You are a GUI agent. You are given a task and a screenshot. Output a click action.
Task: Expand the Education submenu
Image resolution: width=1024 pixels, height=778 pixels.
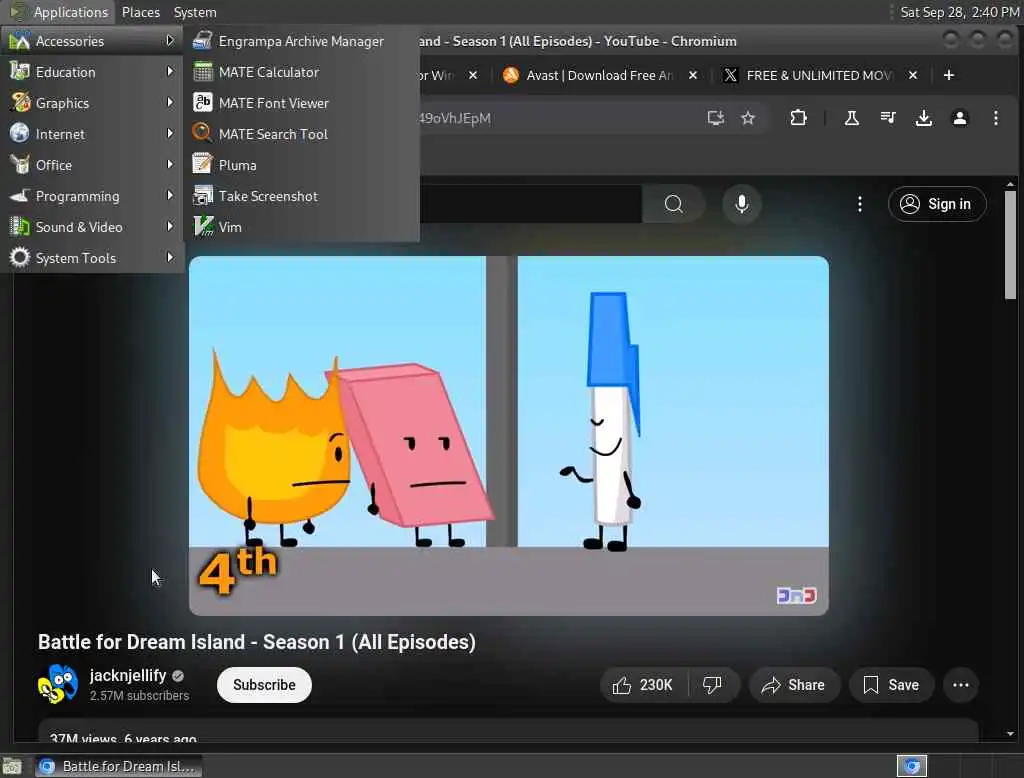point(92,72)
